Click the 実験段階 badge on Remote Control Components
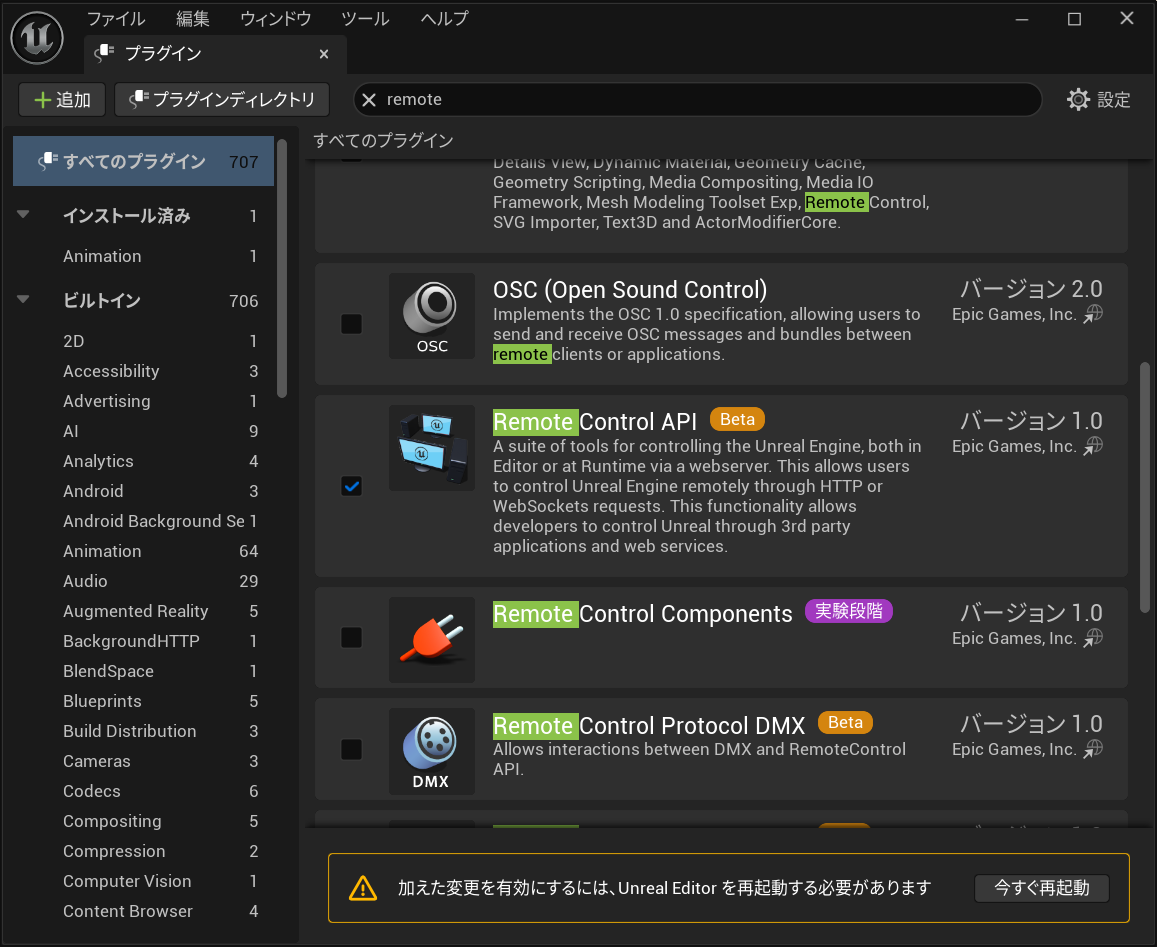Image resolution: width=1157 pixels, height=947 pixels. pos(849,611)
